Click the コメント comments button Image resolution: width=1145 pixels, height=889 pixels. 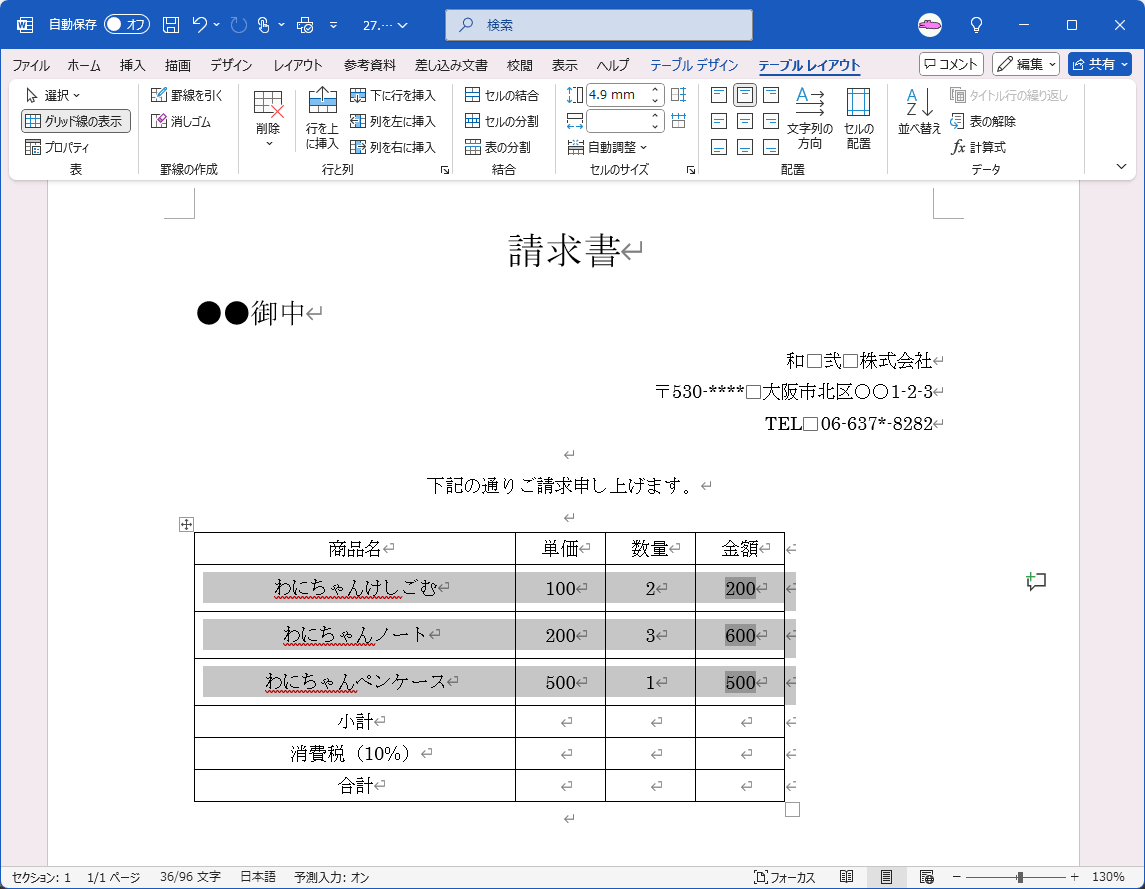(x=951, y=64)
